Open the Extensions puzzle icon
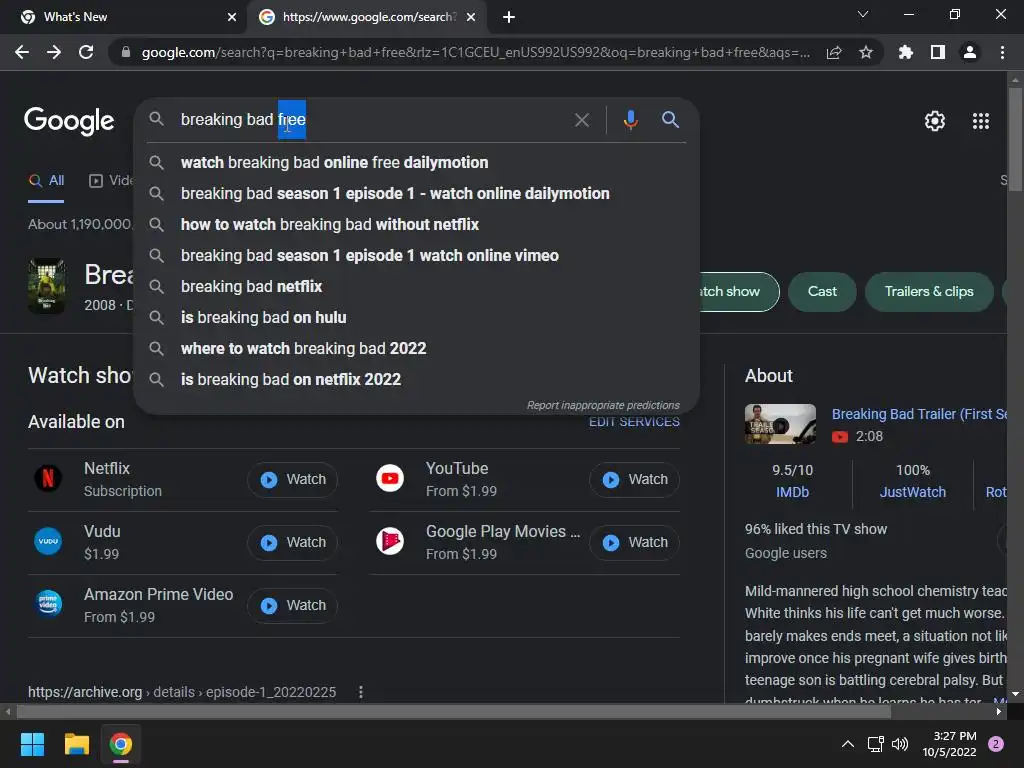Image resolution: width=1024 pixels, height=768 pixels. pyautogui.click(x=906, y=52)
